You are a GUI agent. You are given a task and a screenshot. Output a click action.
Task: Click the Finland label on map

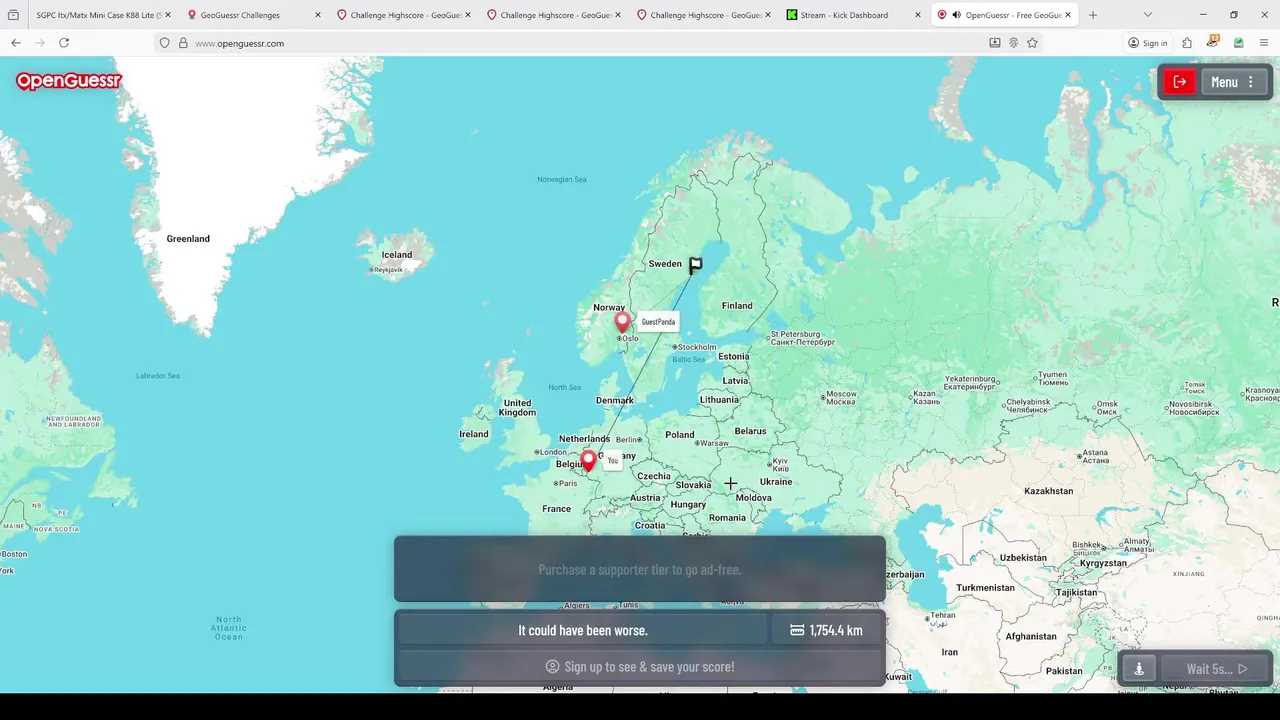[x=737, y=306]
